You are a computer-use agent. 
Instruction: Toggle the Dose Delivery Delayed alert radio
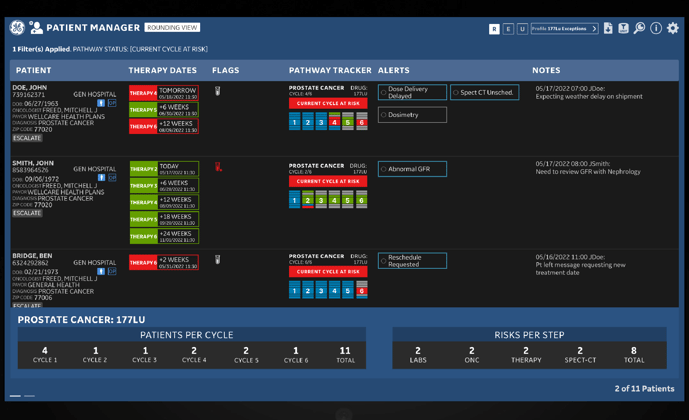point(384,93)
